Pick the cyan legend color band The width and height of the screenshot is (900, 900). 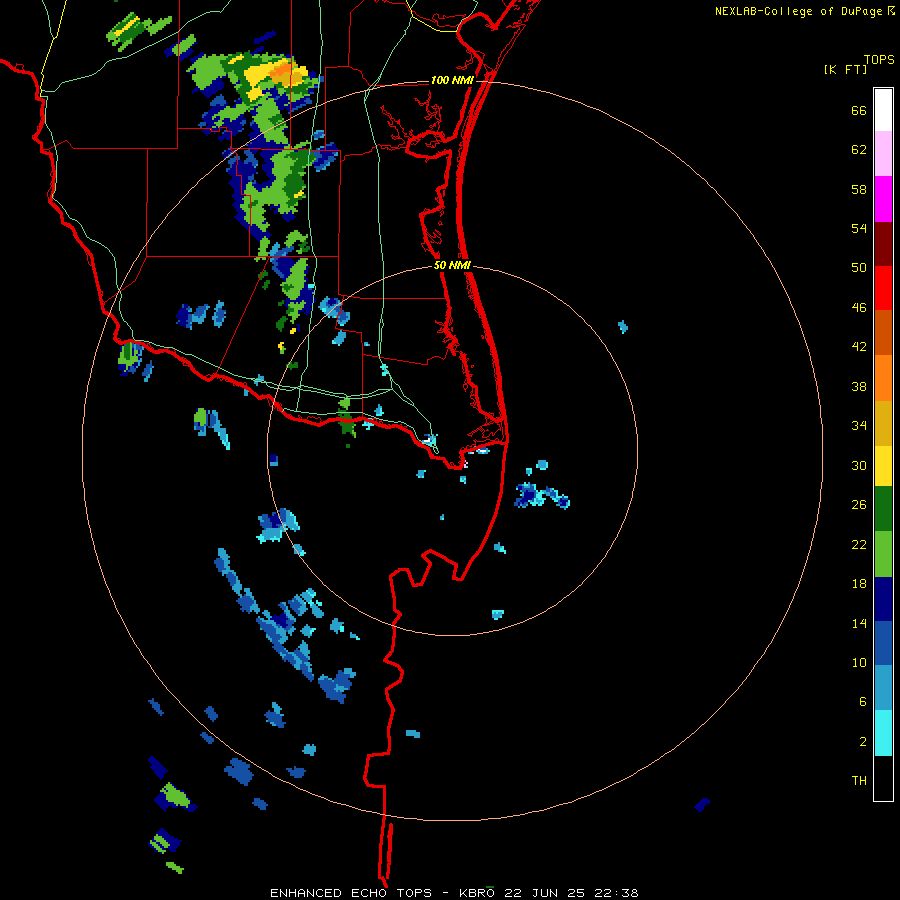tap(883, 733)
